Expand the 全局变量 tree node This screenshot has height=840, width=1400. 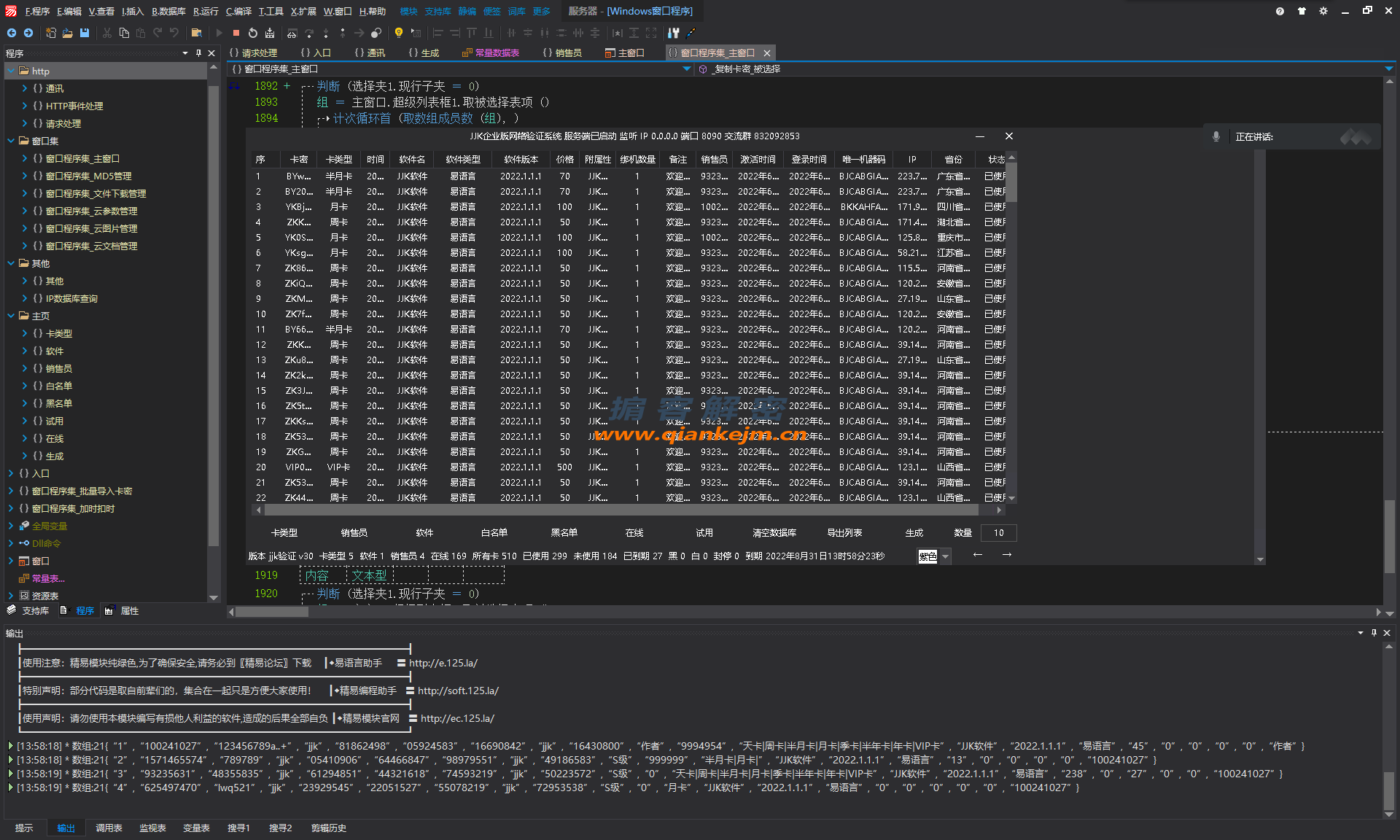click(x=11, y=526)
